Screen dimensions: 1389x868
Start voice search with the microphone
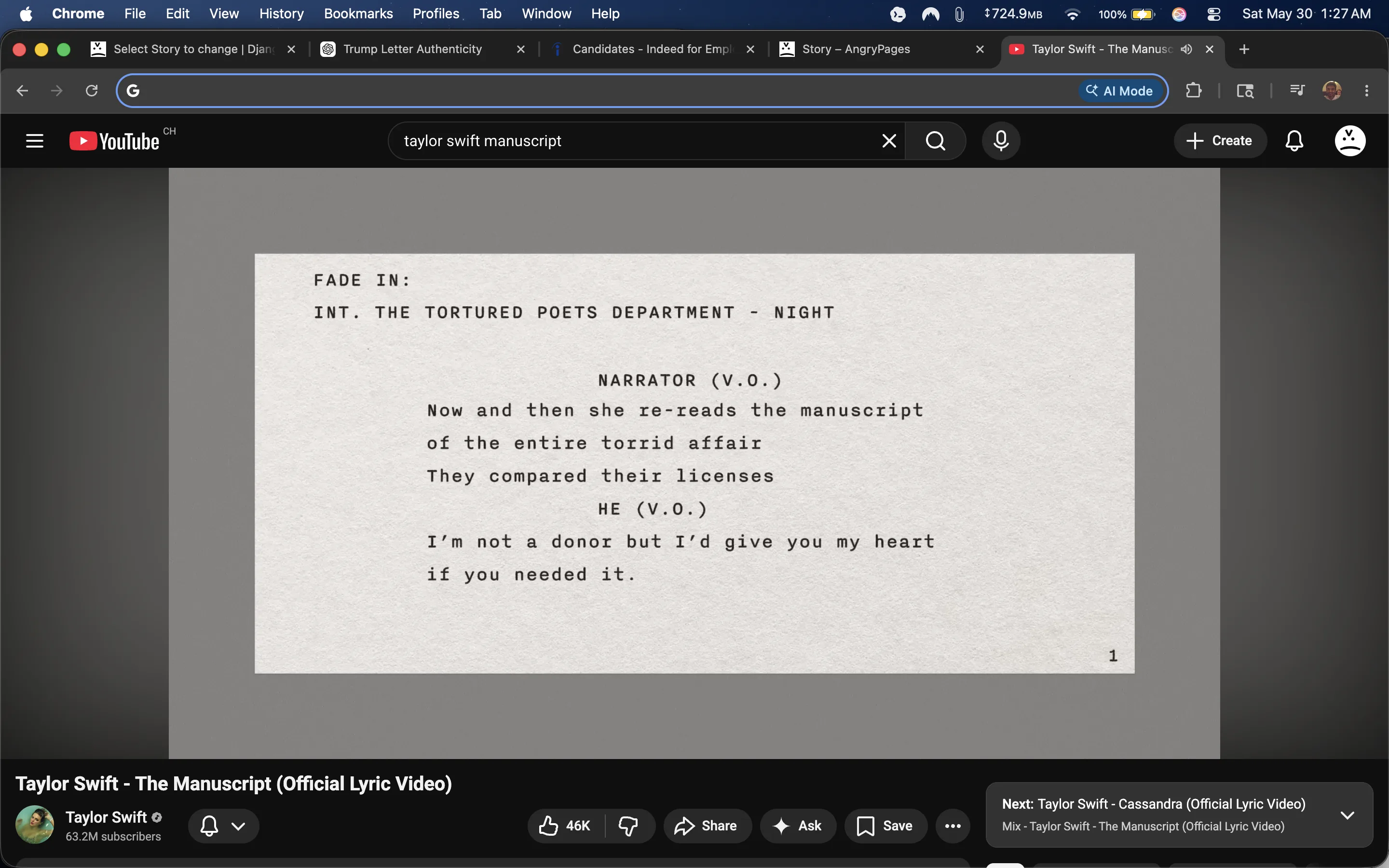tap(1001, 141)
